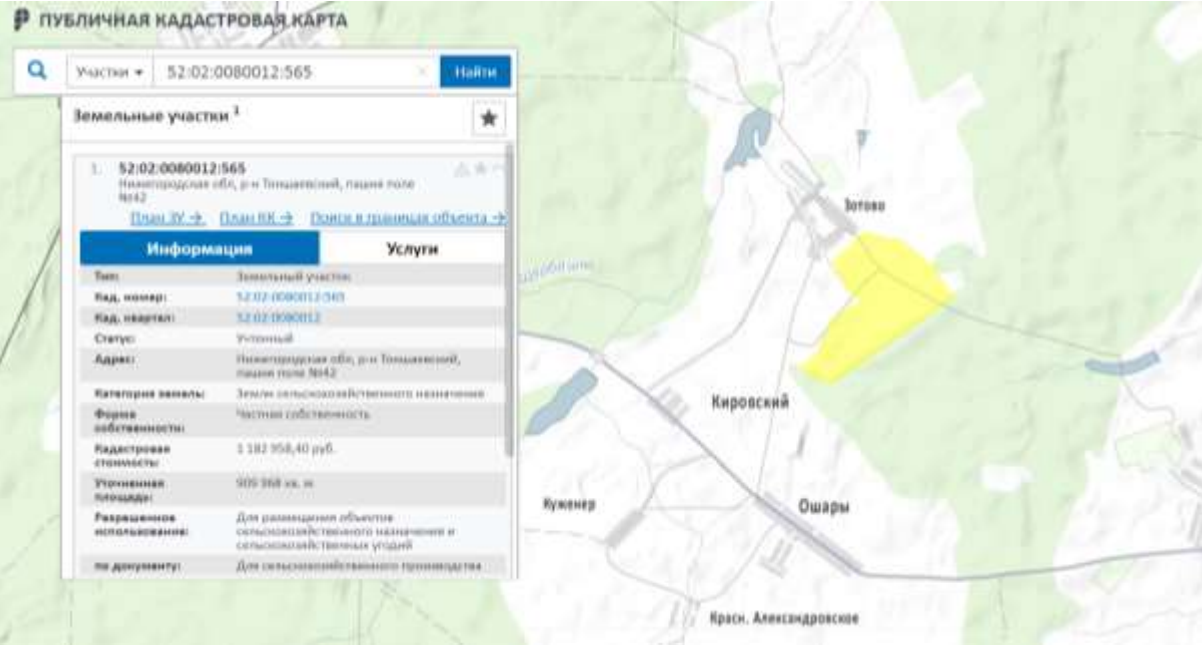Click Поиск в границах объекта link
Image resolution: width=1202 pixels, height=657 pixels.
407,217
